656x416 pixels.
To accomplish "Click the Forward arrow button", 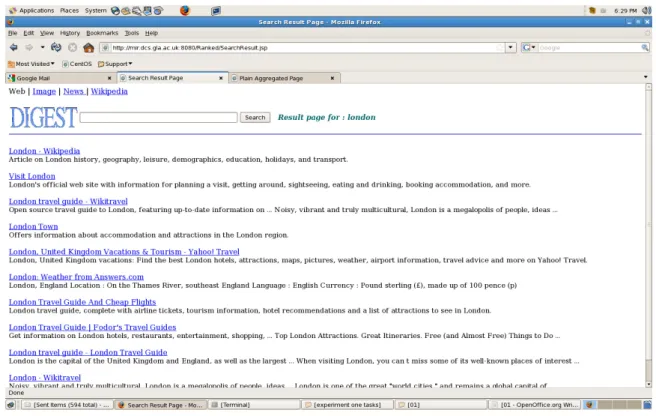I will 29,47.
